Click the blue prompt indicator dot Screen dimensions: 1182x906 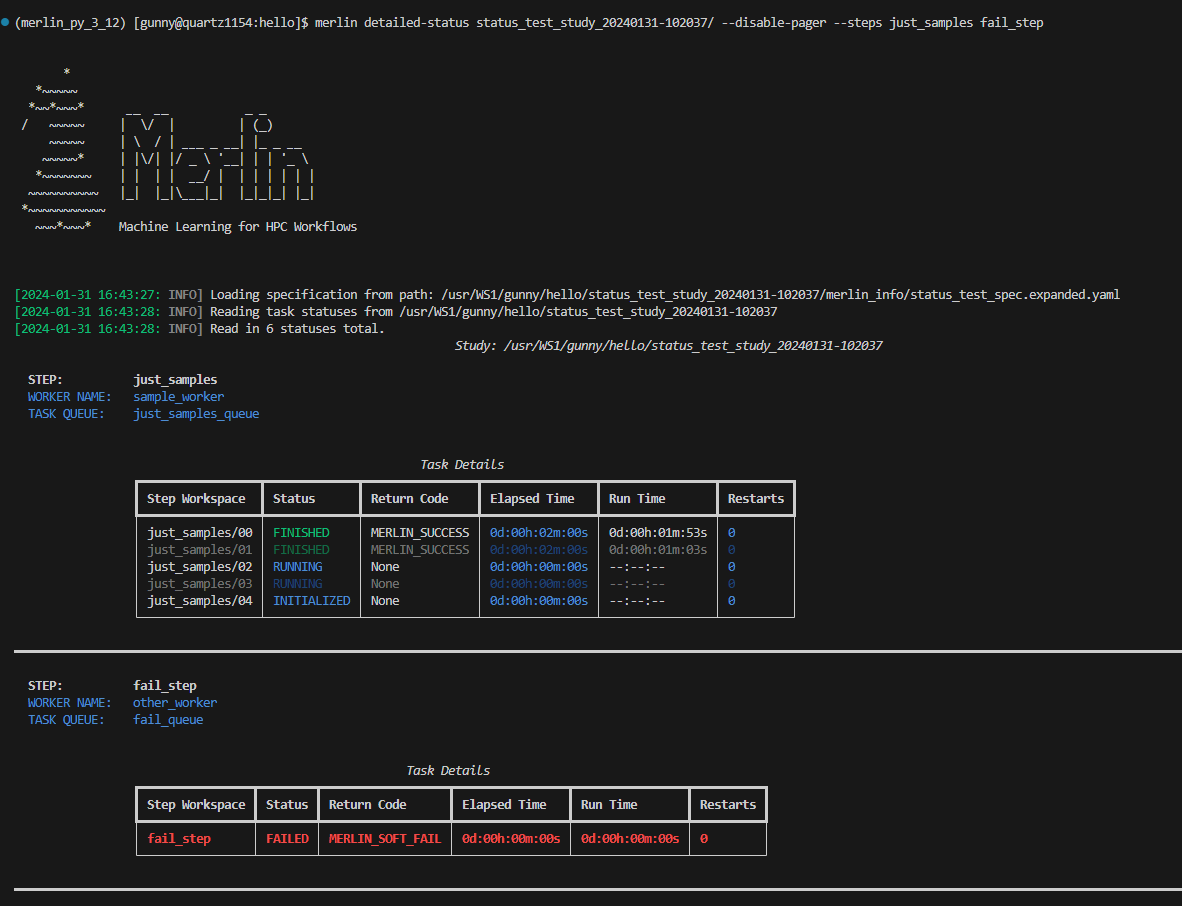5,23
